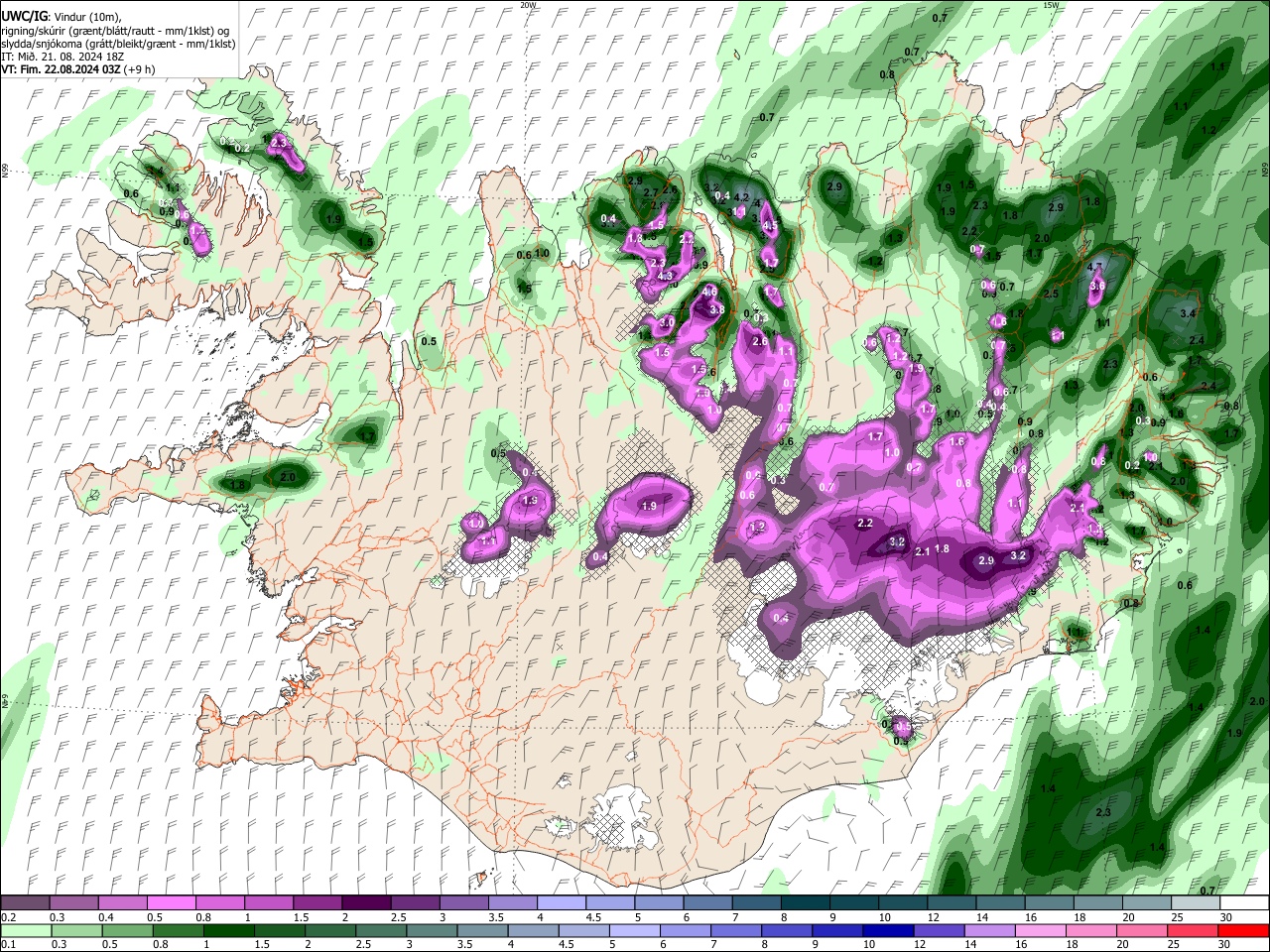Screen dimensions: 1270x952
Task: Click the '0.1' label starting the rain legend
Action: (x=9, y=945)
